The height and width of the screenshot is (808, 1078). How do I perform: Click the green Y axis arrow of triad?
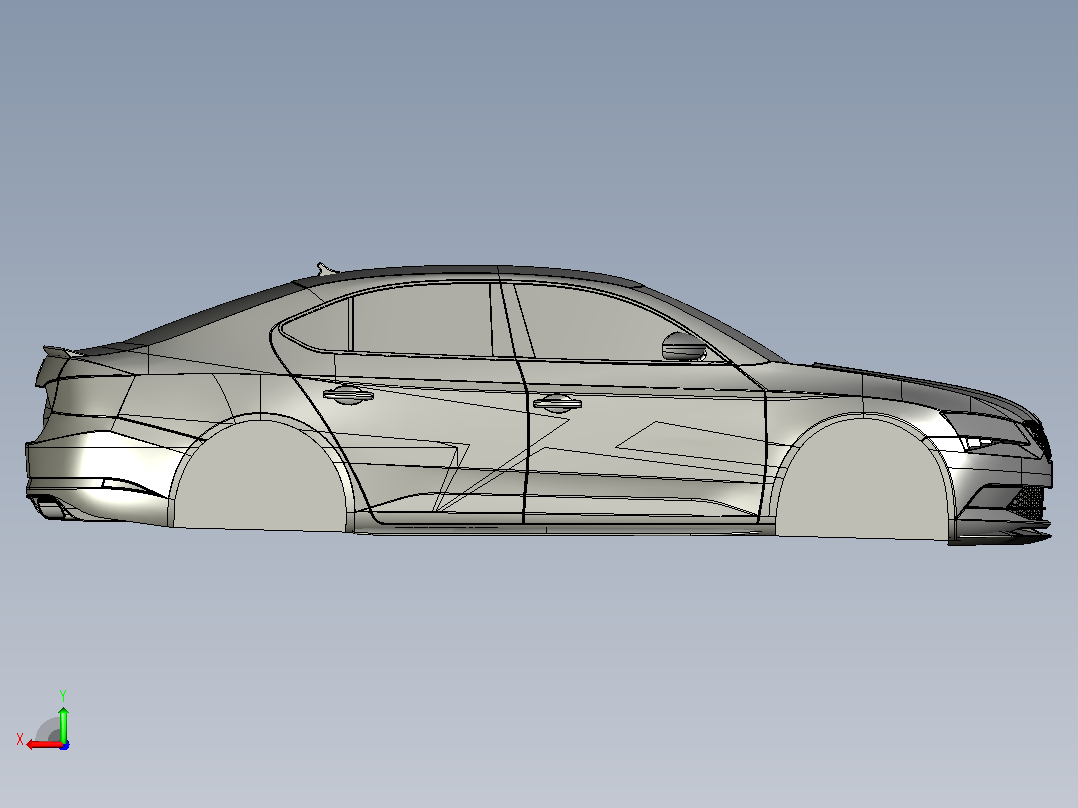click(63, 723)
